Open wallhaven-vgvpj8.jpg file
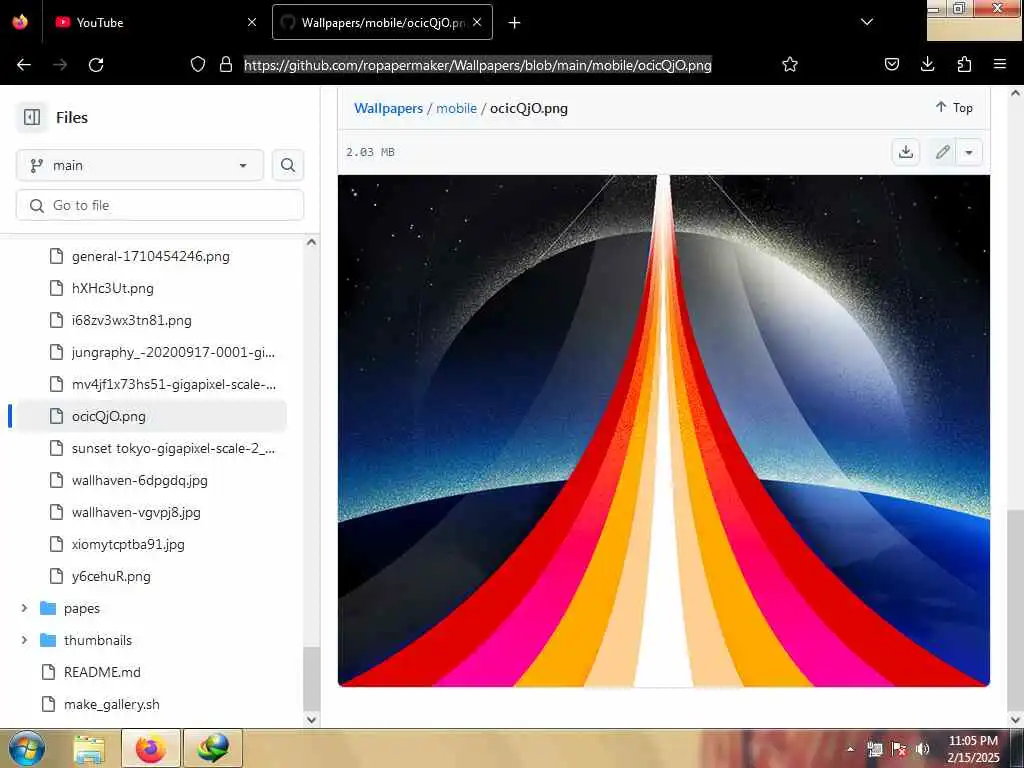 point(136,512)
